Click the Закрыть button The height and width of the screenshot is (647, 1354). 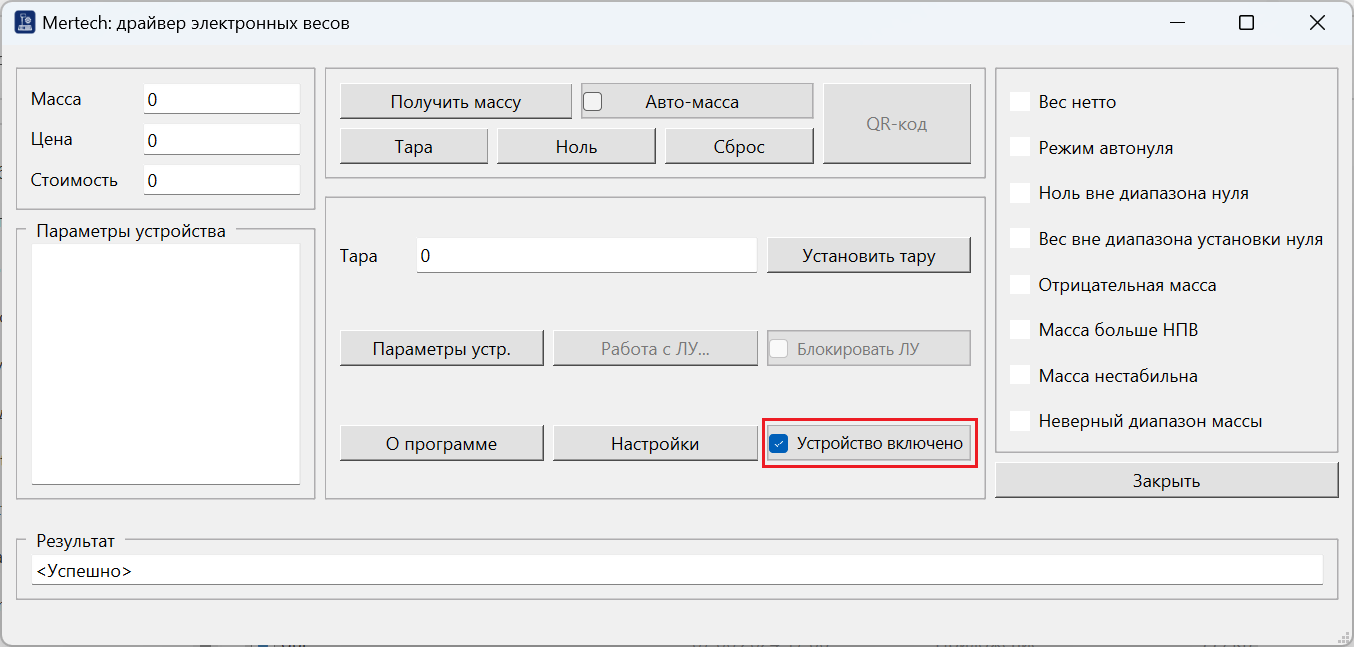click(1166, 481)
